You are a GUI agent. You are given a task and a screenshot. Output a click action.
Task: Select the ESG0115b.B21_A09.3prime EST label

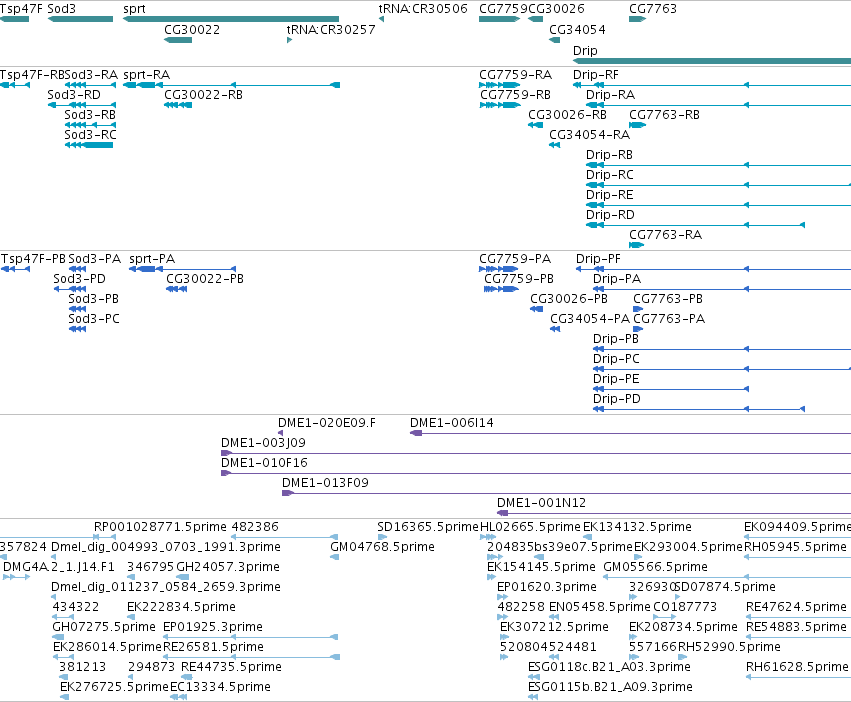click(610, 687)
